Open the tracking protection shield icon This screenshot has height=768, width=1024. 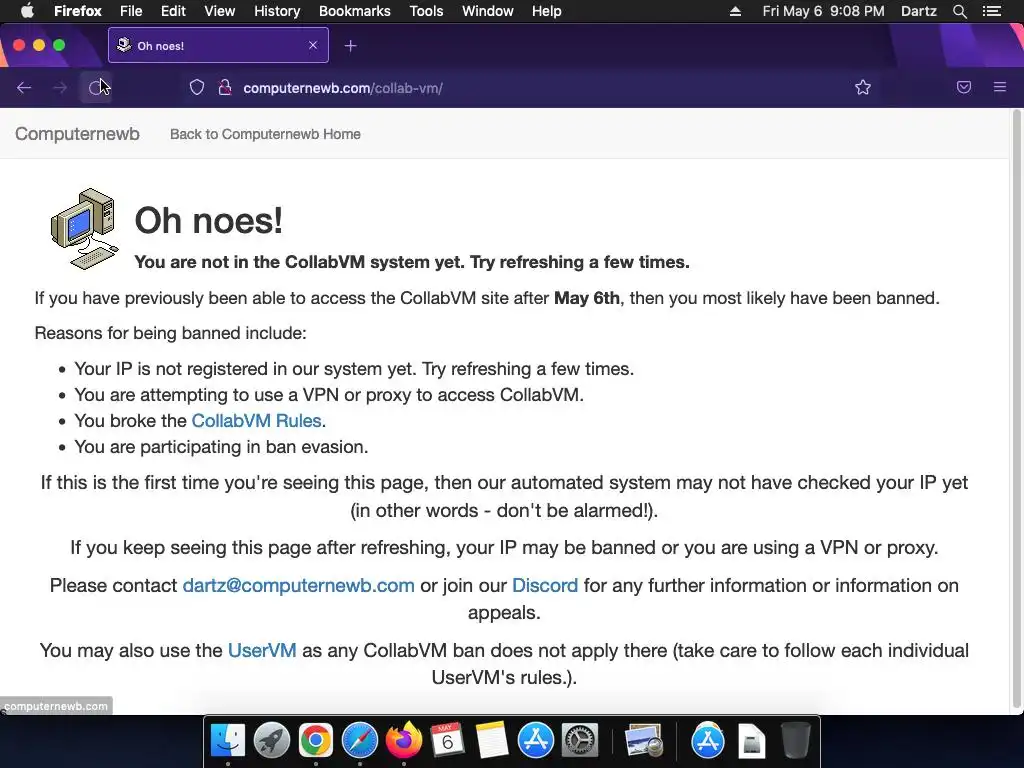[x=197, y=88]
